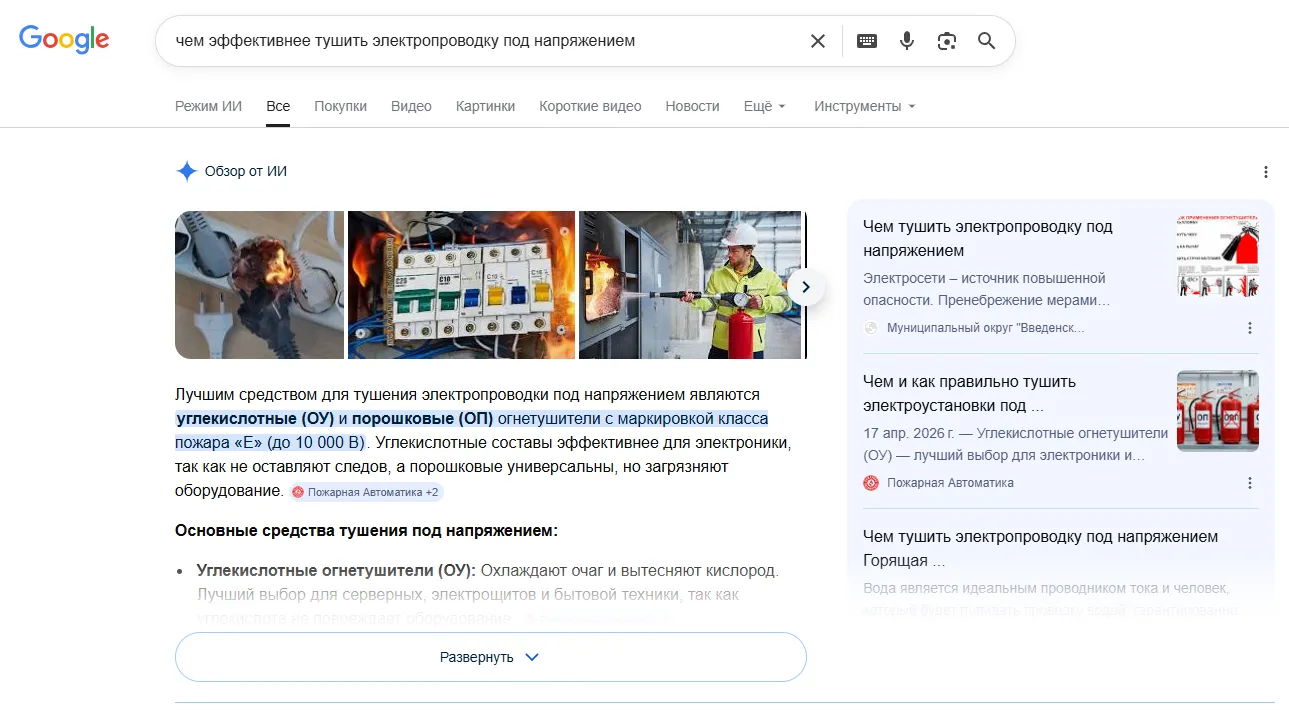Click highlighted text углекислотные (ОУ)
This screenshot has height=710, width=1289.
(x=255, y=418)
